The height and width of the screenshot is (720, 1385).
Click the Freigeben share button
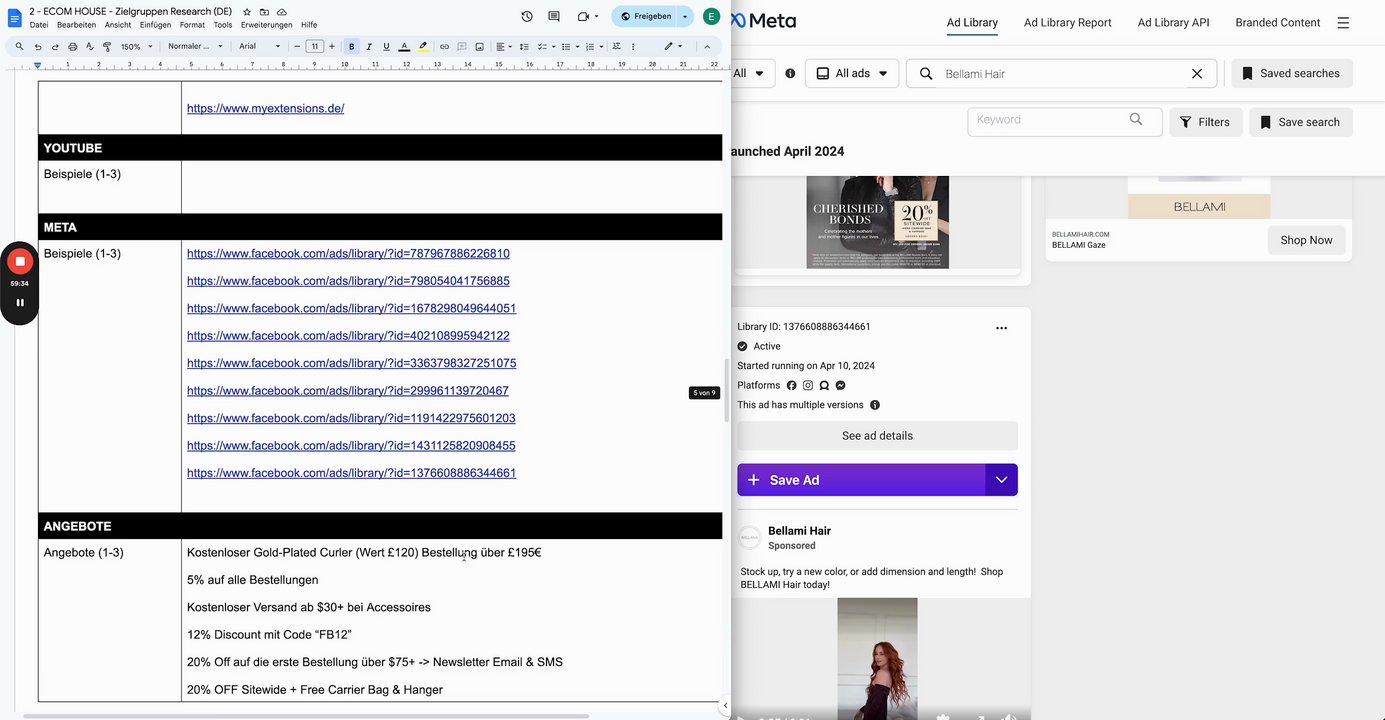645,16
